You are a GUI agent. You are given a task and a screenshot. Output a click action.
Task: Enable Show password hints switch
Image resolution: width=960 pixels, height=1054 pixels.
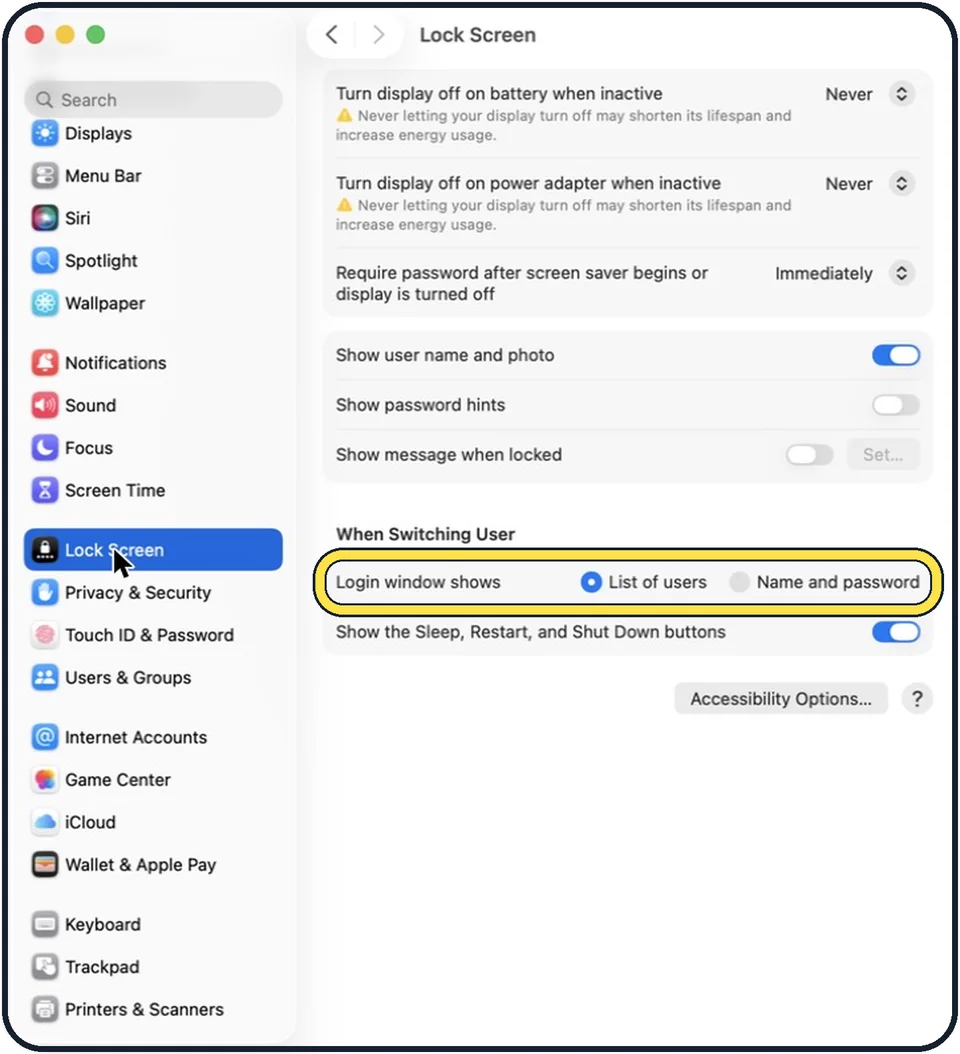pyautogui.click(x=896, y=405)
